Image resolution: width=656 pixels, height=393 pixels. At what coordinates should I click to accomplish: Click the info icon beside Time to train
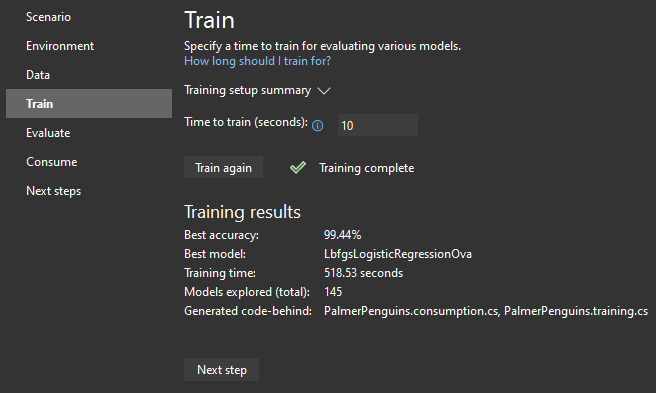[x=318, y=126]
